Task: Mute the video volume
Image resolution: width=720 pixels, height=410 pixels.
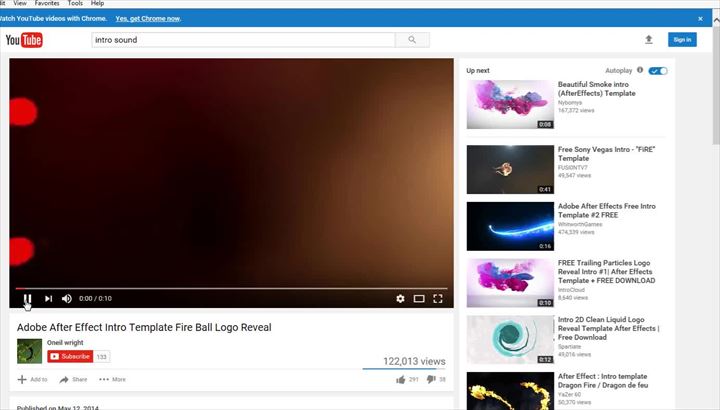Action: (67, 298)
